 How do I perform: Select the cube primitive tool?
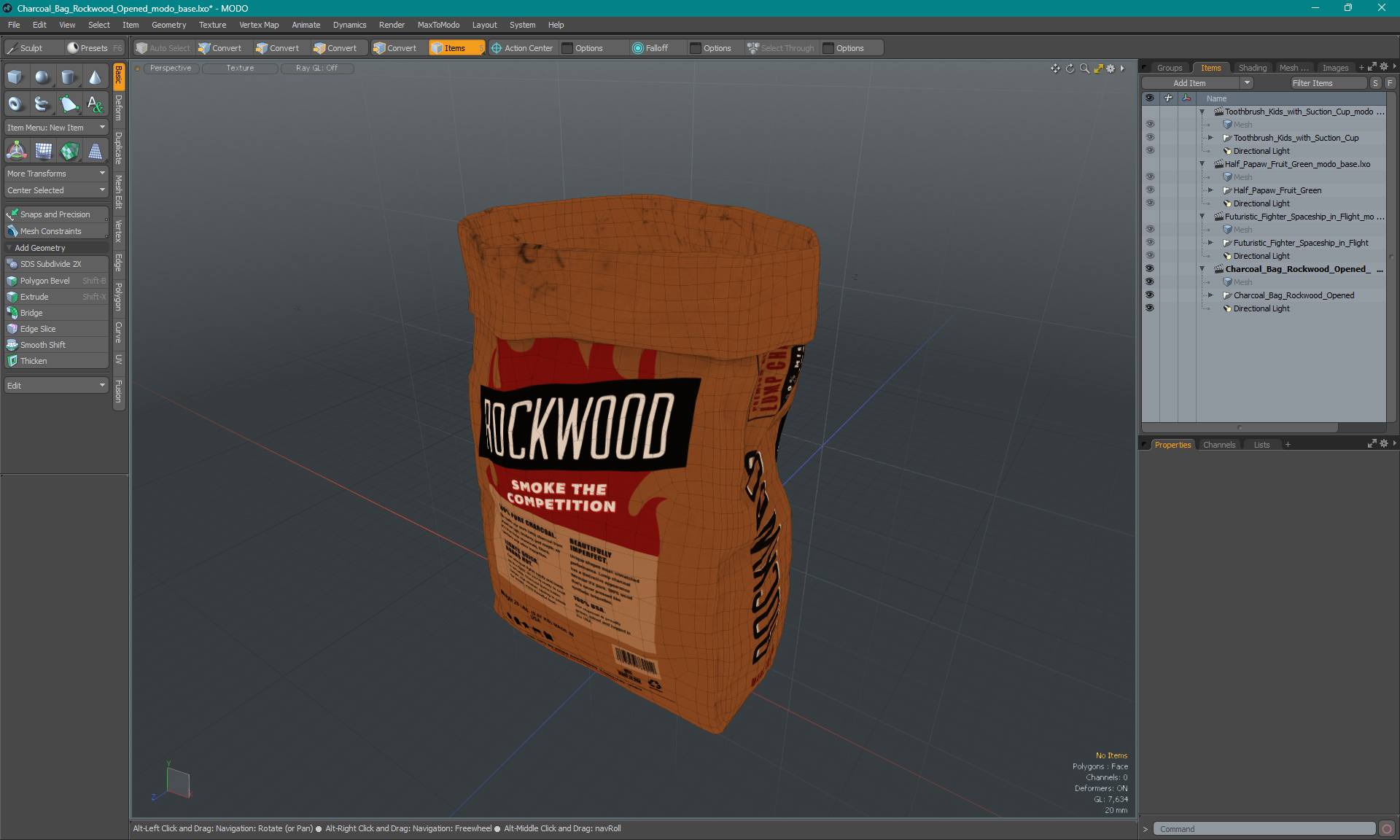[15, 77]
